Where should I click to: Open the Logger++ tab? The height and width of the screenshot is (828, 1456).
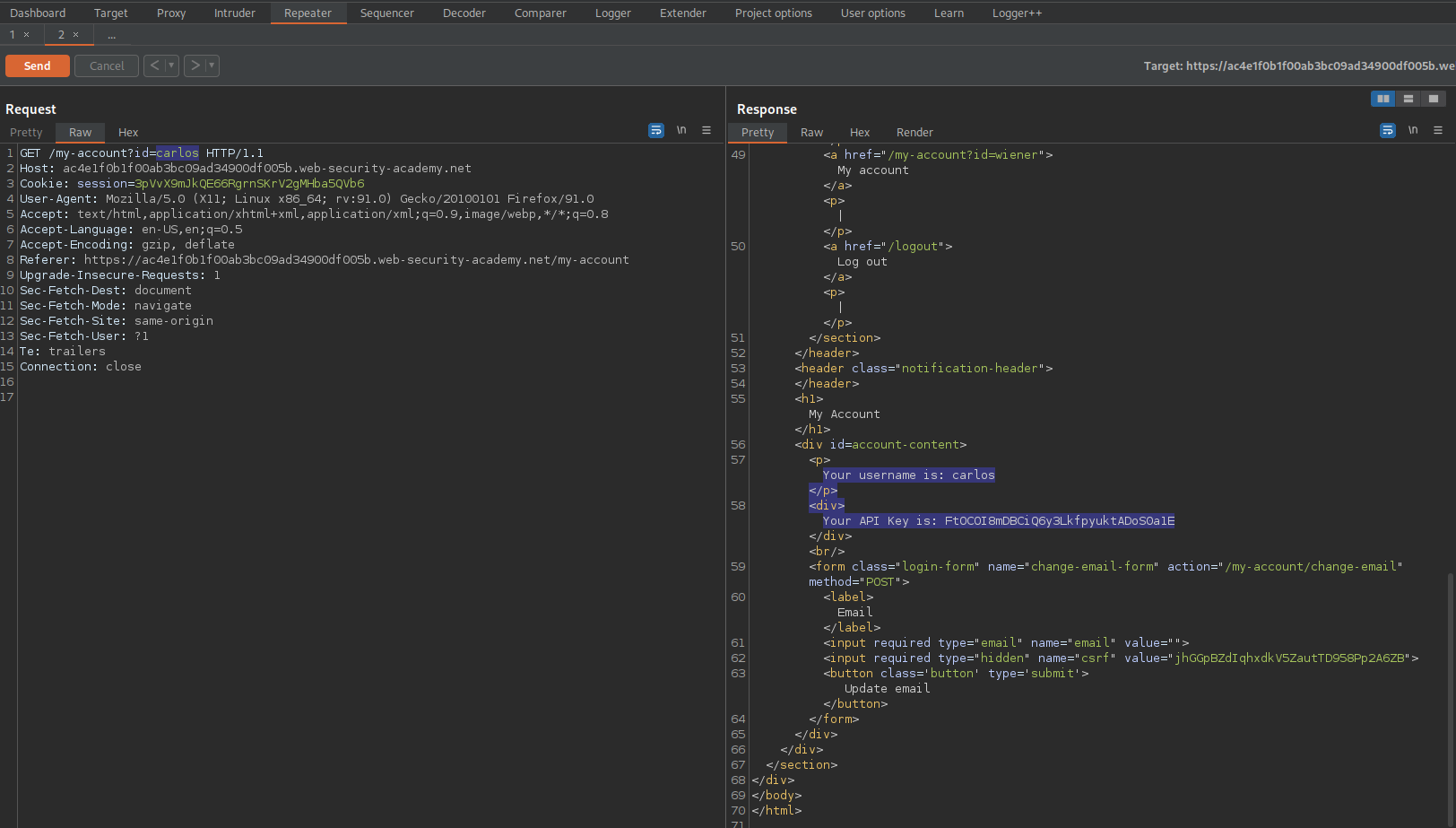1017,13
